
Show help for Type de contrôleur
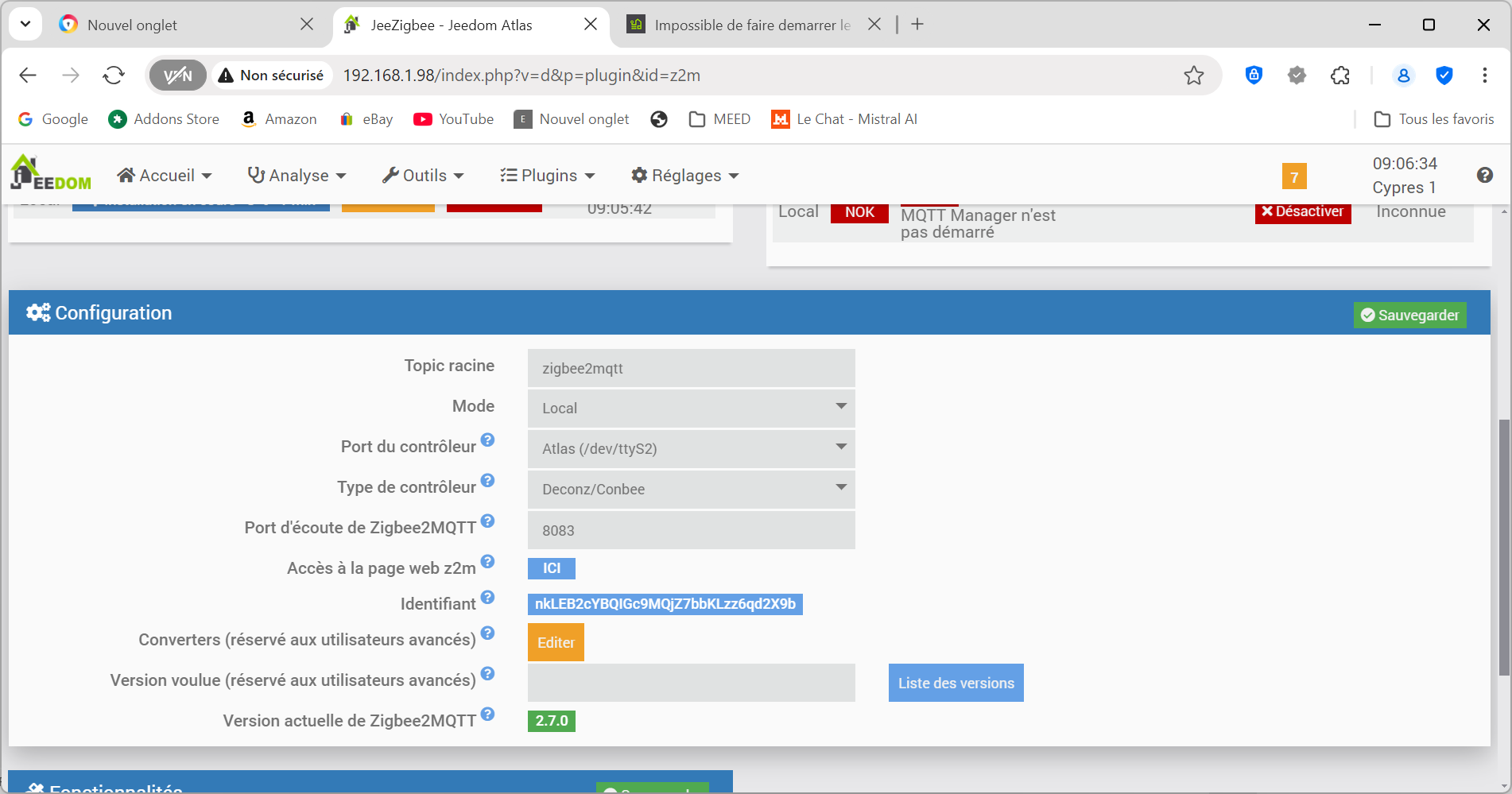click(x=488, y=480)
